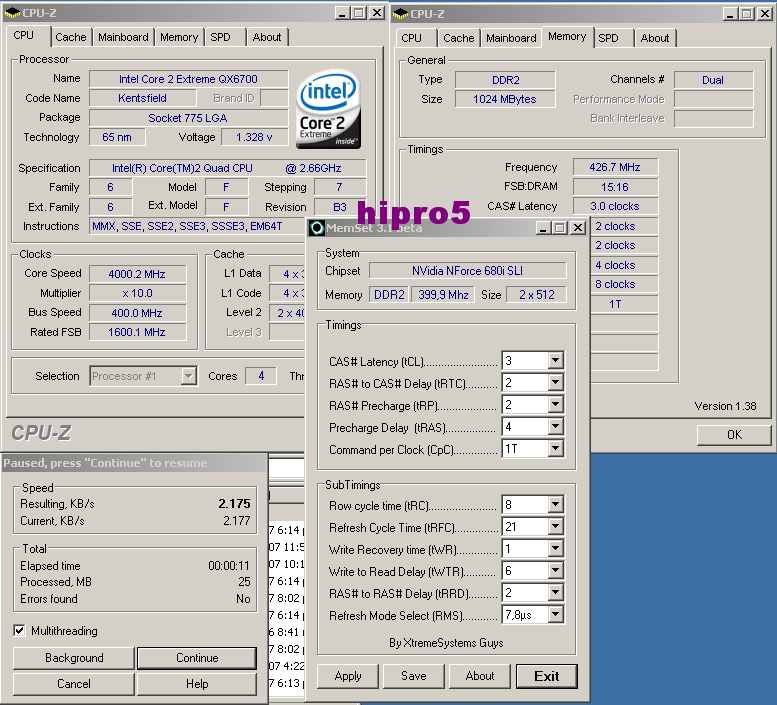Click the About button in MemSet
The height and width of the screenshot is (705, 777).
[x=480, y=676]
